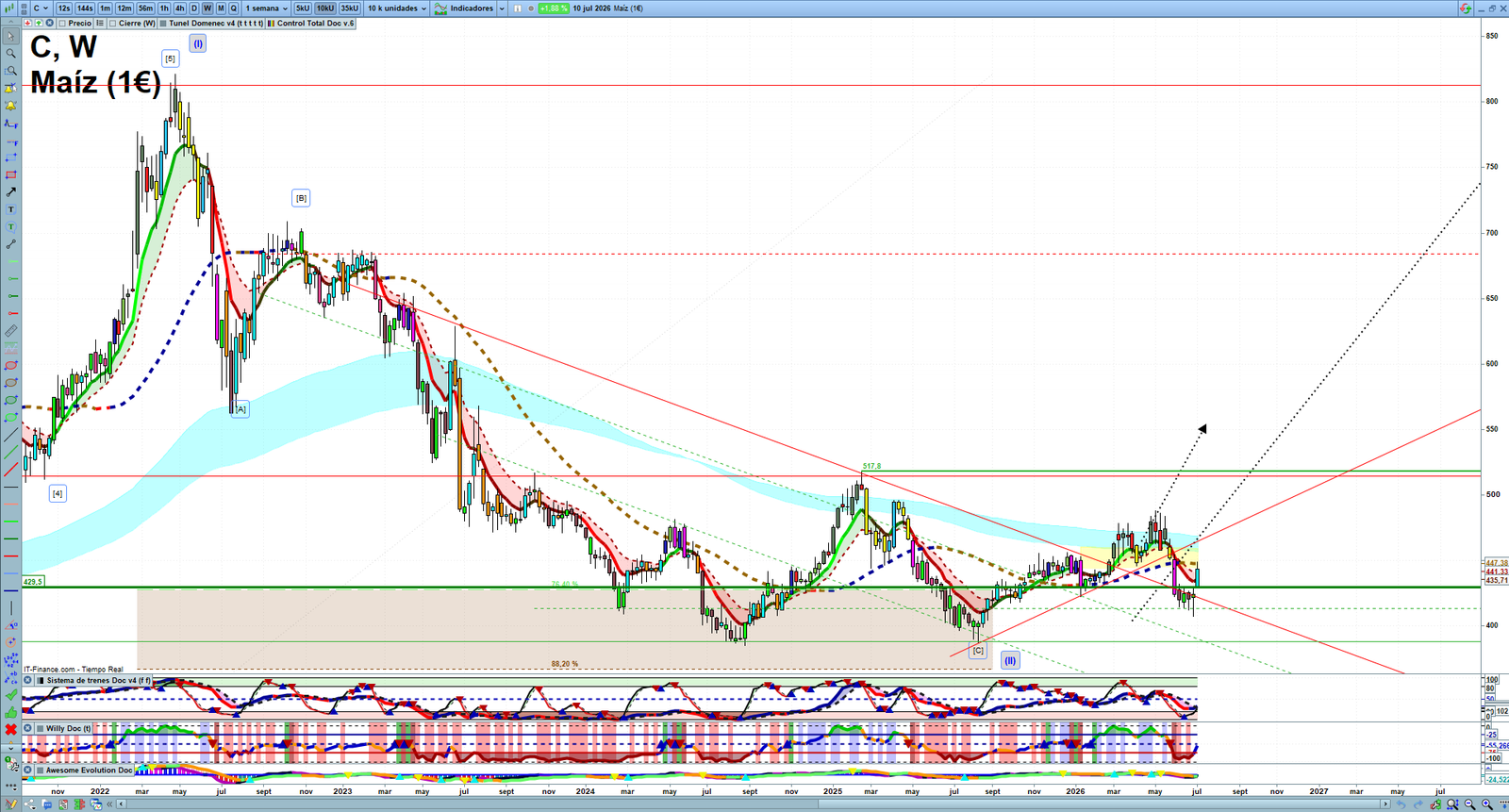Click the horizontal scrollbar left arrow

pyautogui.click(x=122, y=804)
